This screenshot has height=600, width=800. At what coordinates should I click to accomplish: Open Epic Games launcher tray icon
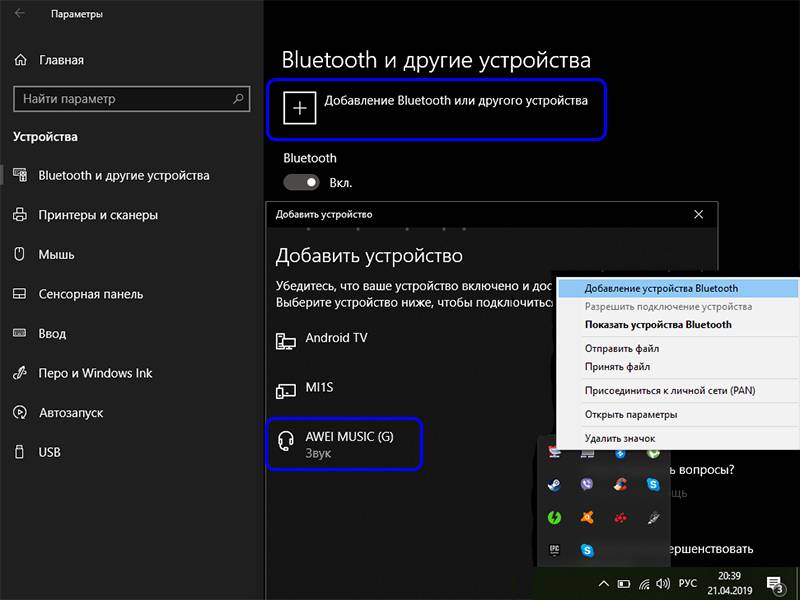click(x=554, y=550)
